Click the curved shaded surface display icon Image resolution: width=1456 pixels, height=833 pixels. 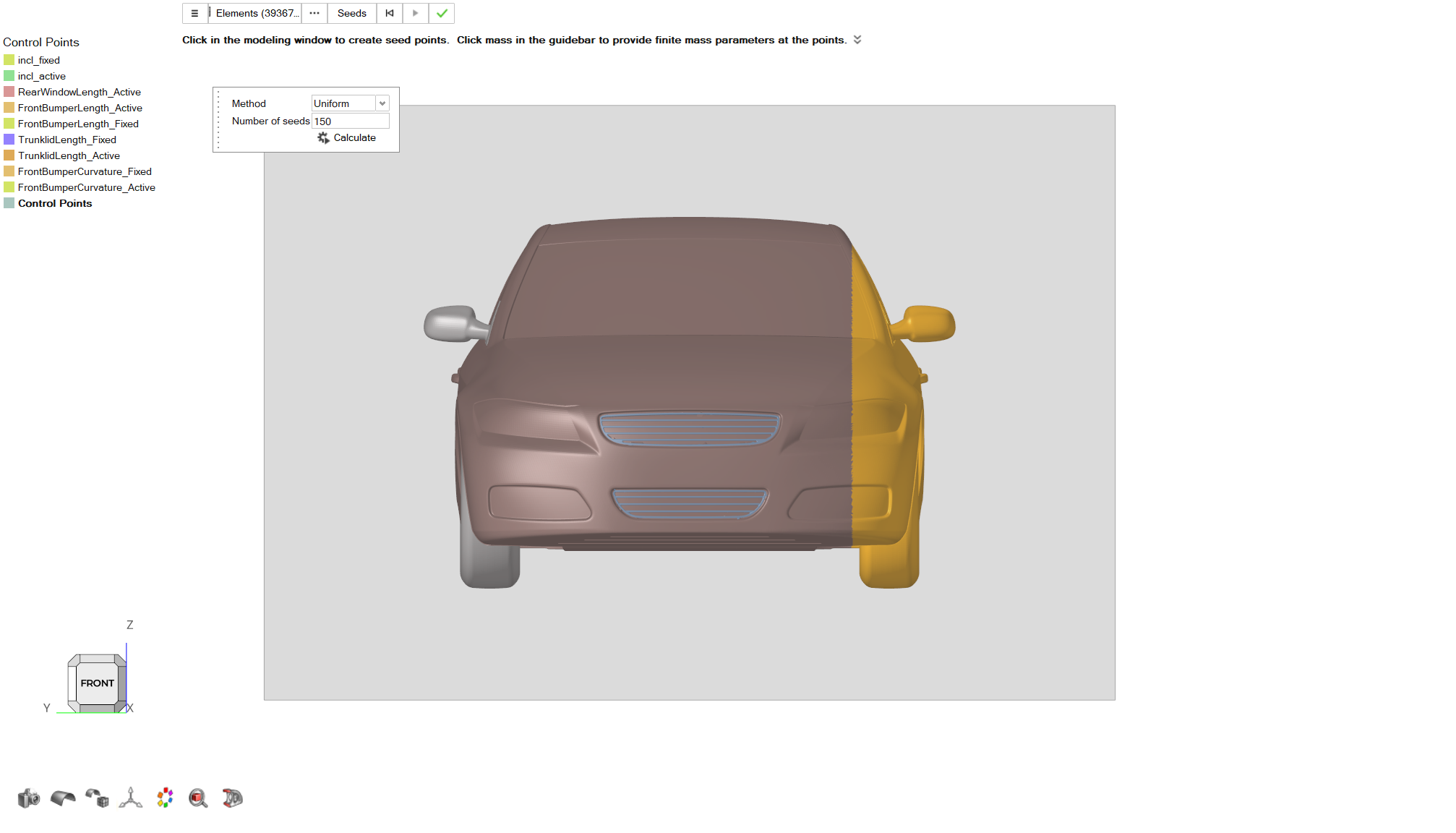[x=63, y=798]
